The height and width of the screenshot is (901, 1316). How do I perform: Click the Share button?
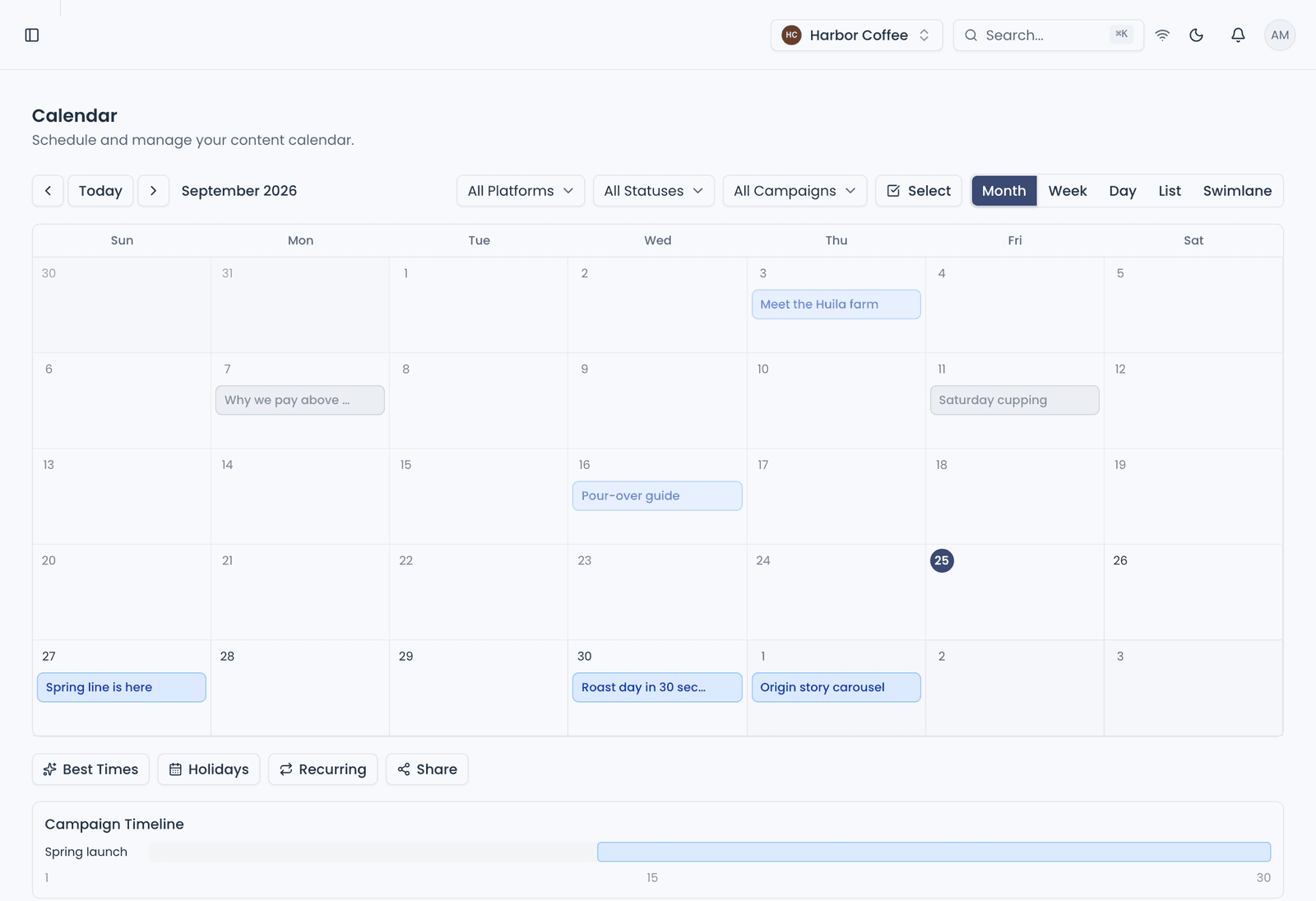coord(427,769)
